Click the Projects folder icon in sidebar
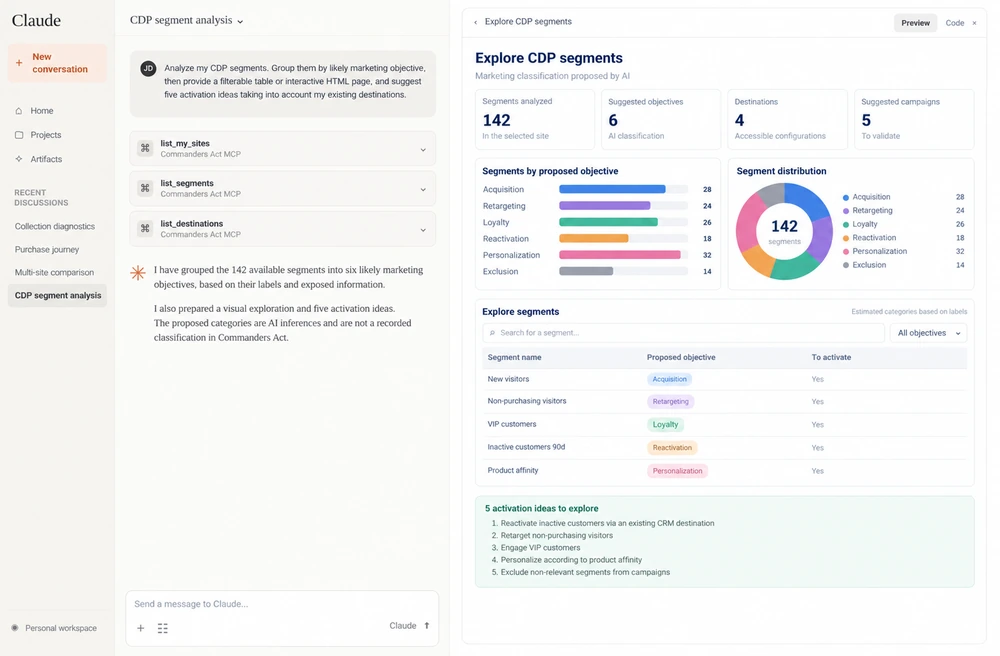1000x656 pixels. [x=18, y=135]
